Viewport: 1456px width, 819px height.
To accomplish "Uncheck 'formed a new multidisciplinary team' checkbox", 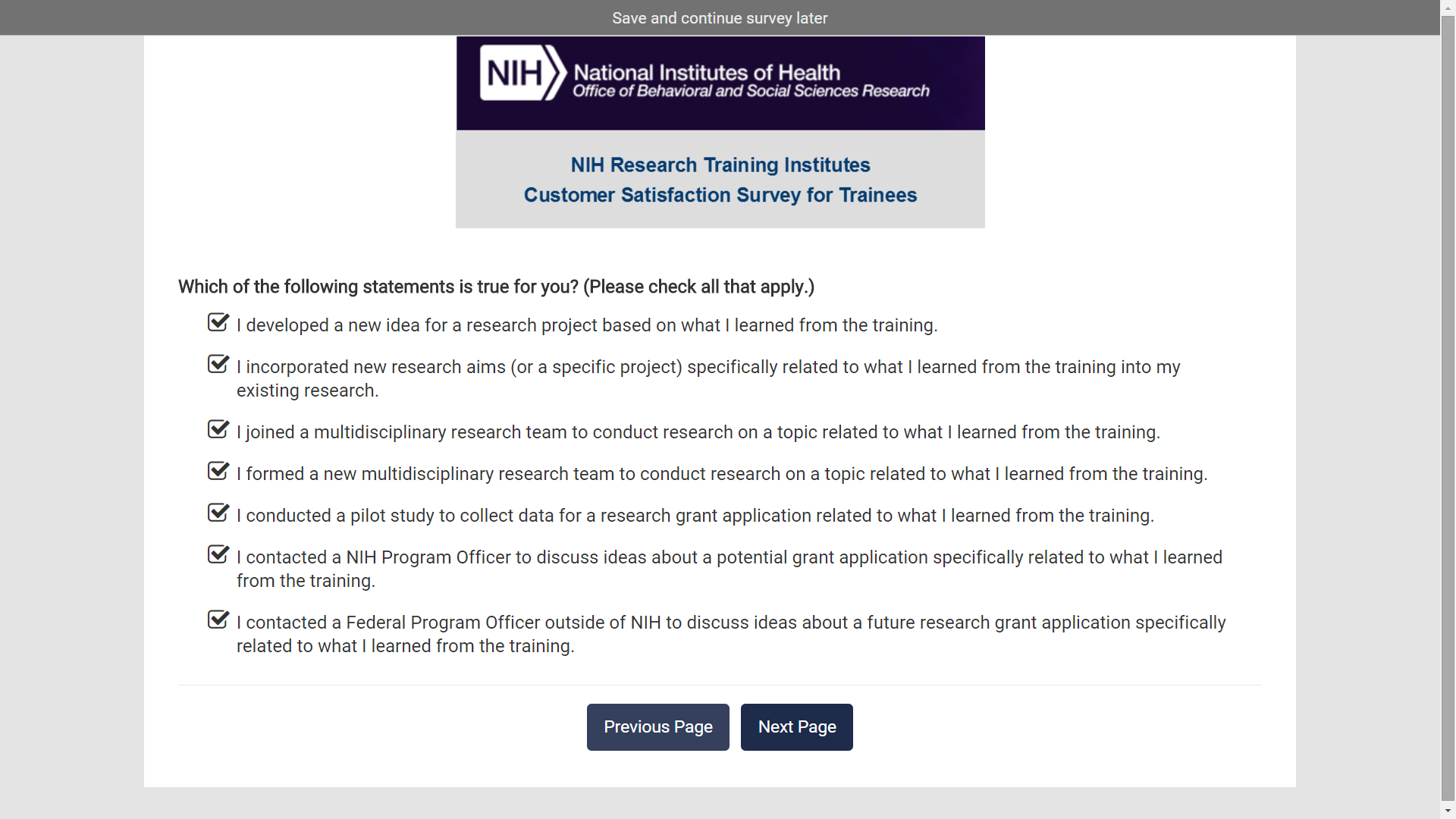I will pos(218,472).
